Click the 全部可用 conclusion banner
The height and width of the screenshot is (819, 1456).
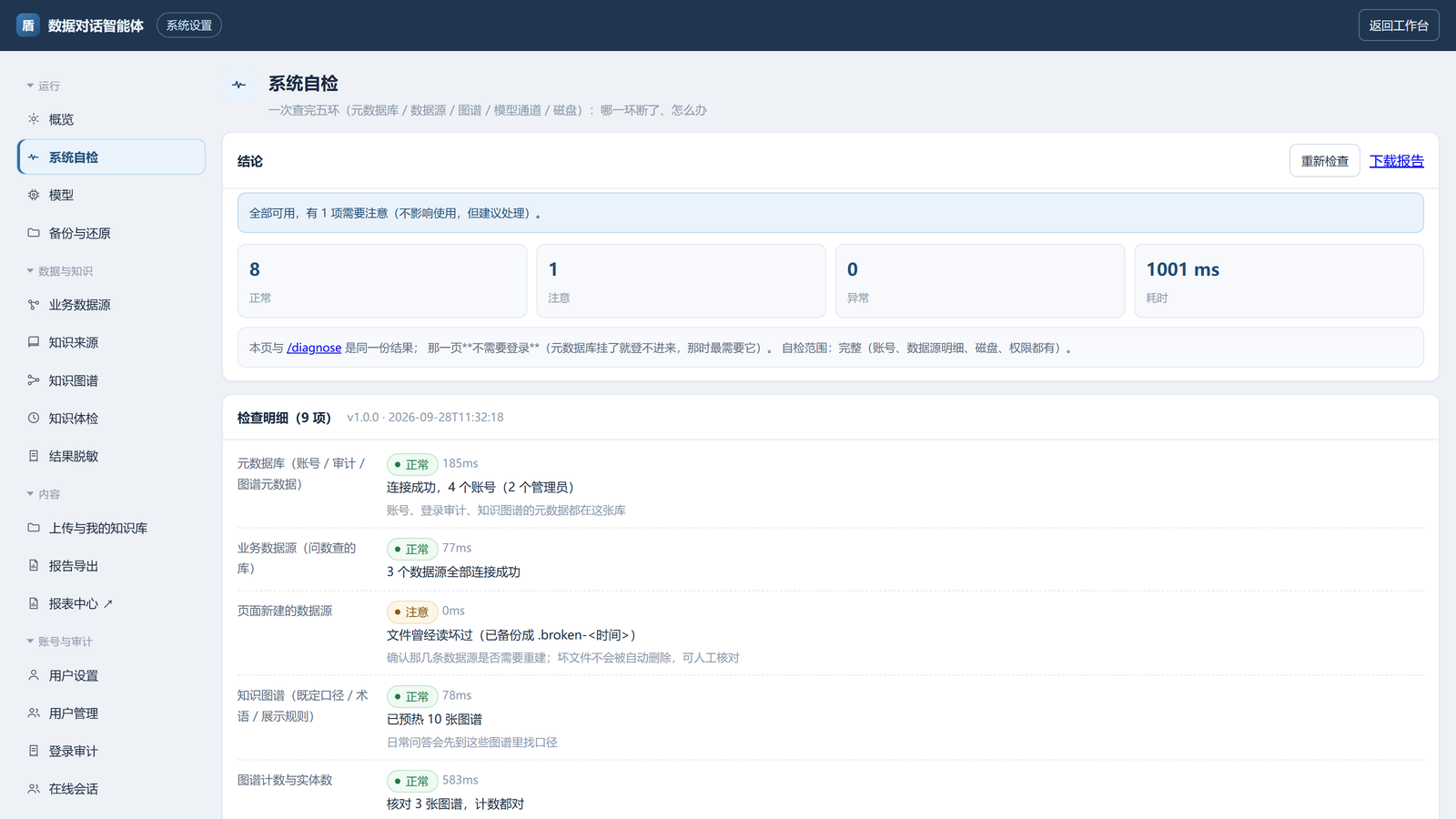(x=831, y=213)
